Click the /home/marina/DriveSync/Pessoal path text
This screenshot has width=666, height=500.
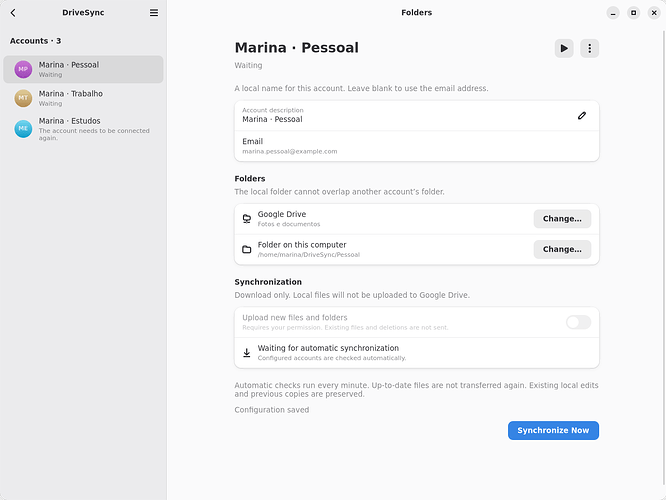coord(309,255)
